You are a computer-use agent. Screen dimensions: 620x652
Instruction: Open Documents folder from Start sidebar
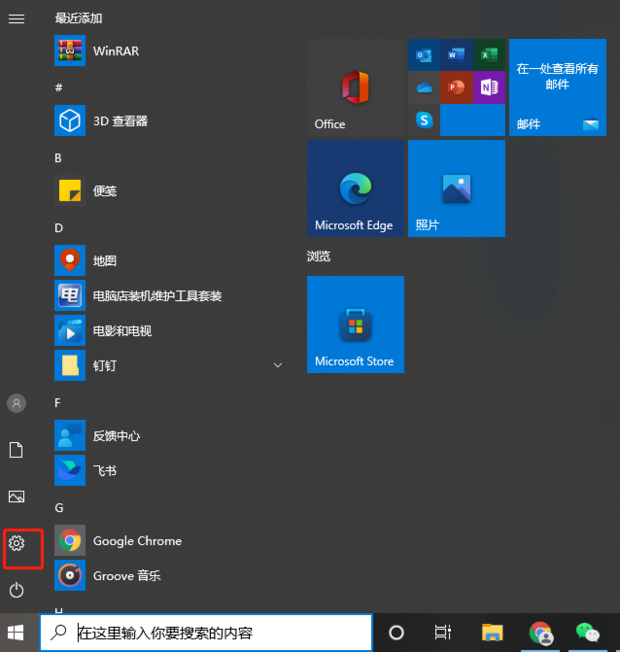[16, 450]
